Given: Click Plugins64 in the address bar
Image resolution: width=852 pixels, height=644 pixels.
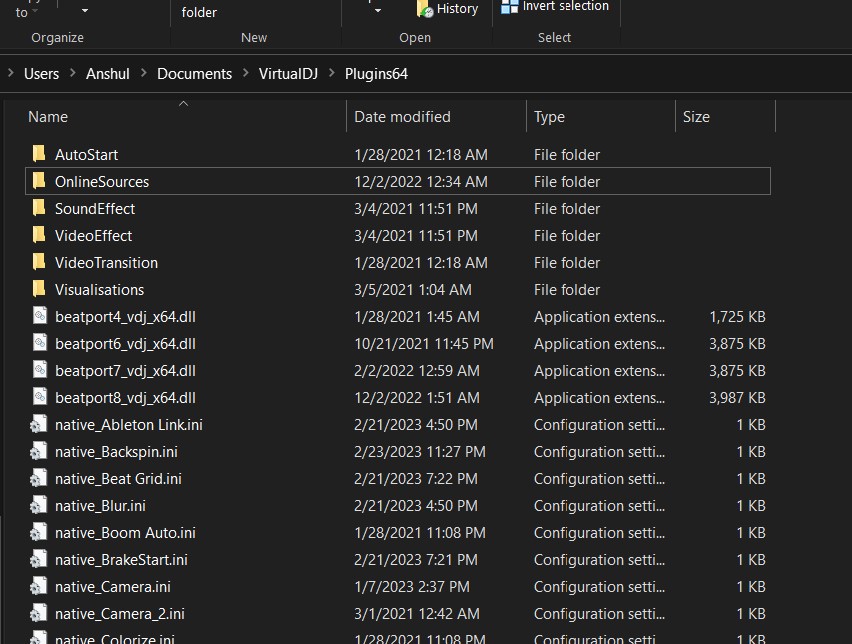Looking at the screenshot, I should click(376, 73).
